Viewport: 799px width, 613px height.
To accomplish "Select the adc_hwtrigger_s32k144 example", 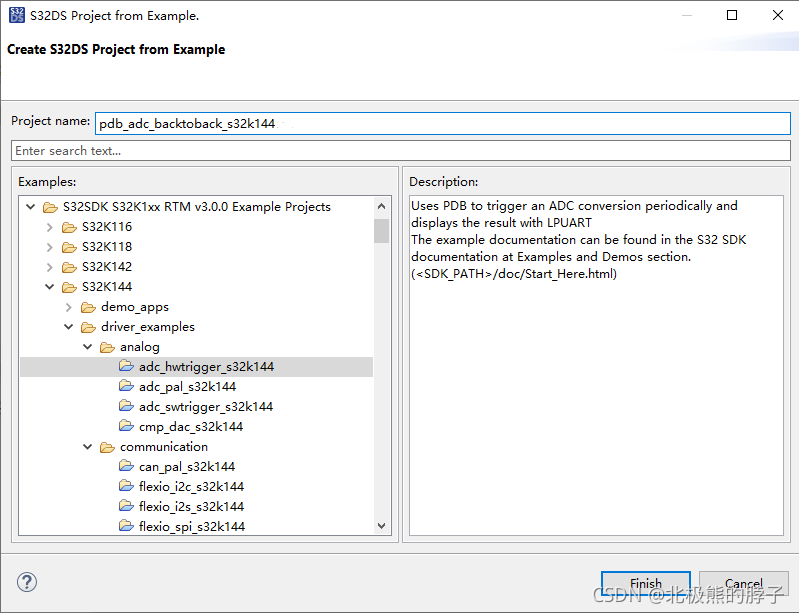I will tap(206, 366).
